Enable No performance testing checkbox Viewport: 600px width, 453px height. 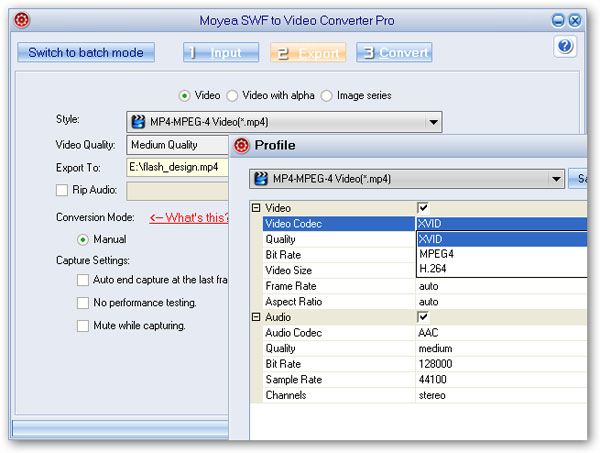[x=83, y=303]
